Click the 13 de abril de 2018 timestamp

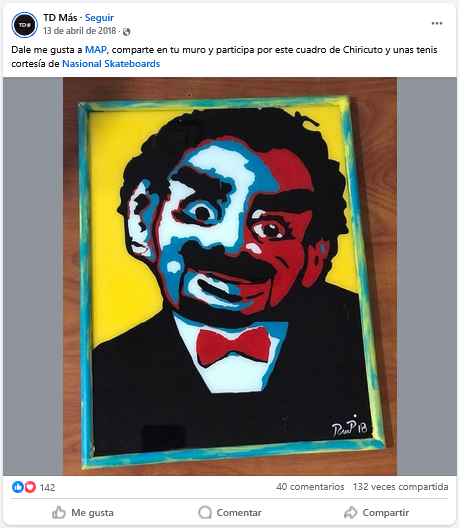pyautogui.click(x=79, y=31)
